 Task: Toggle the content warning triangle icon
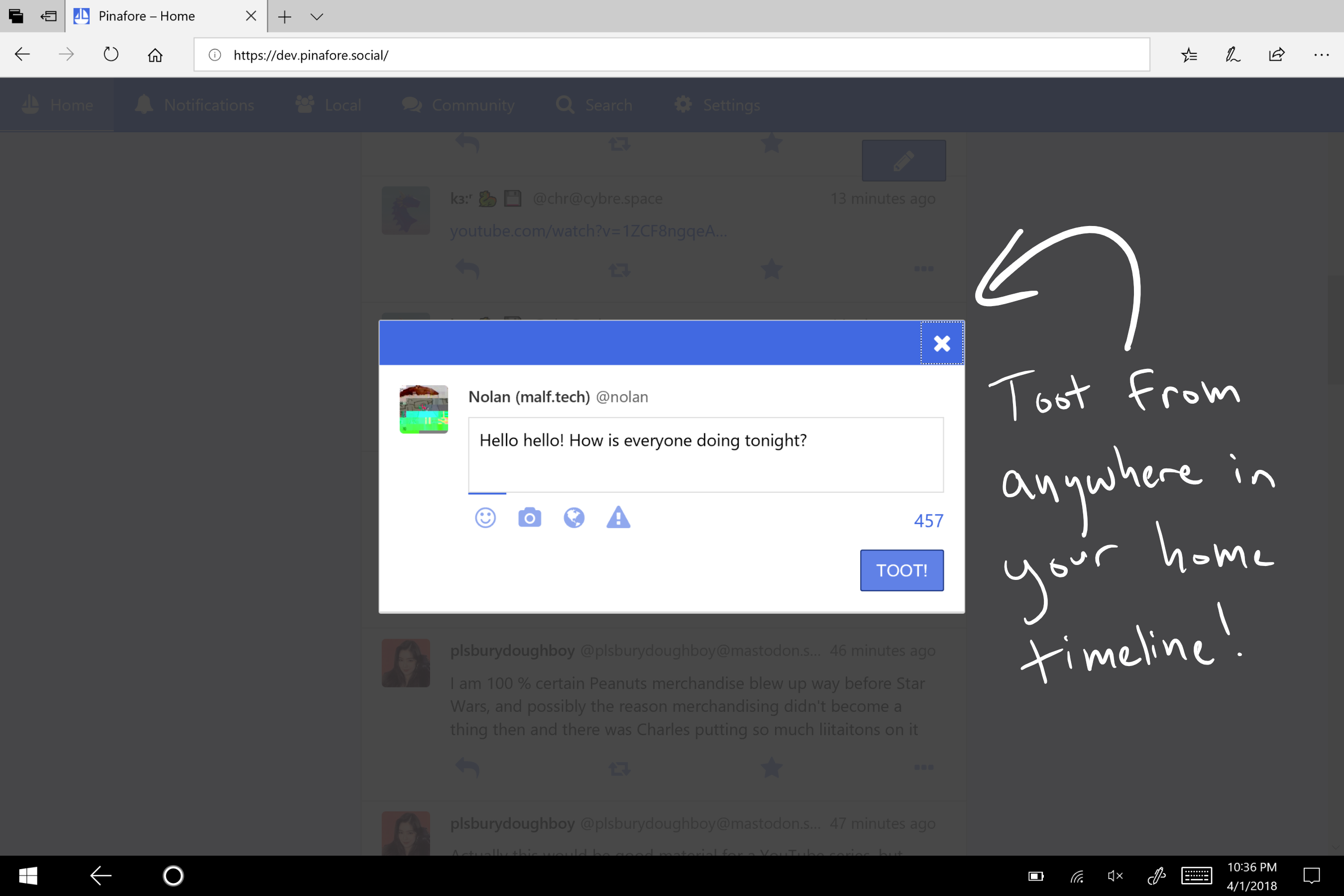618,518
